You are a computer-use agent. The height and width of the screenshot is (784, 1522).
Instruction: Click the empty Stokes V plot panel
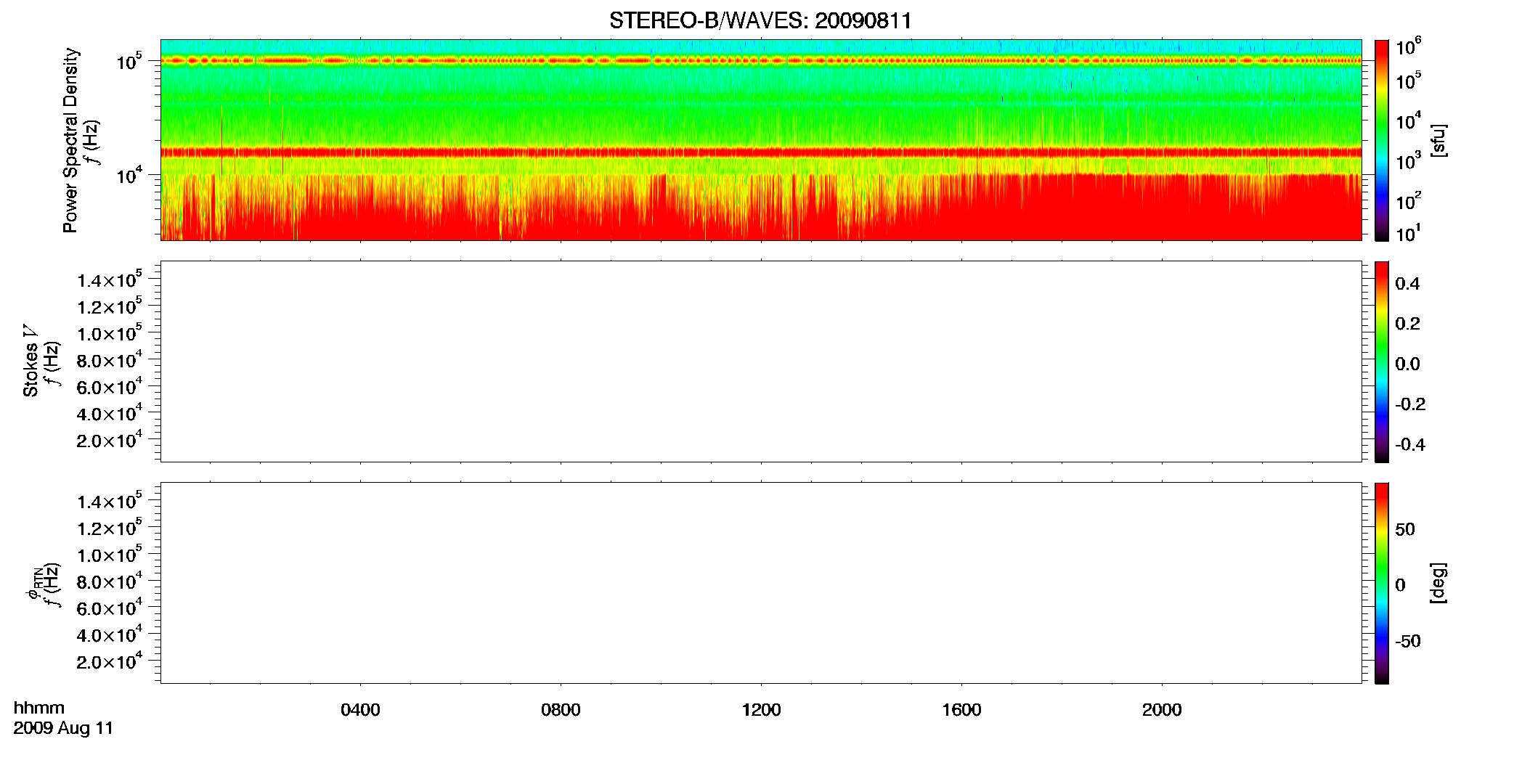pos(761,362)
